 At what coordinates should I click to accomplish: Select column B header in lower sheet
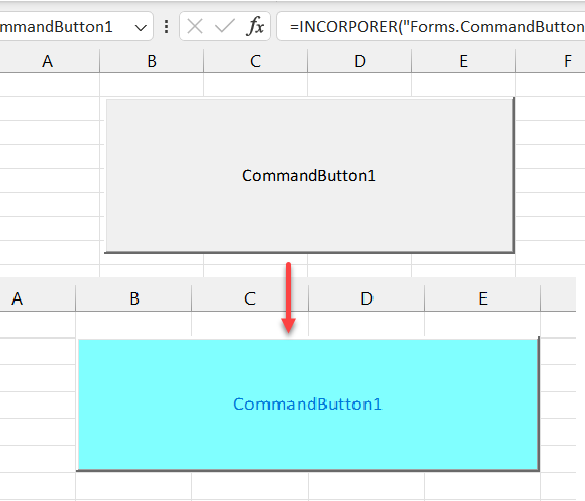[x=134, y=298]
